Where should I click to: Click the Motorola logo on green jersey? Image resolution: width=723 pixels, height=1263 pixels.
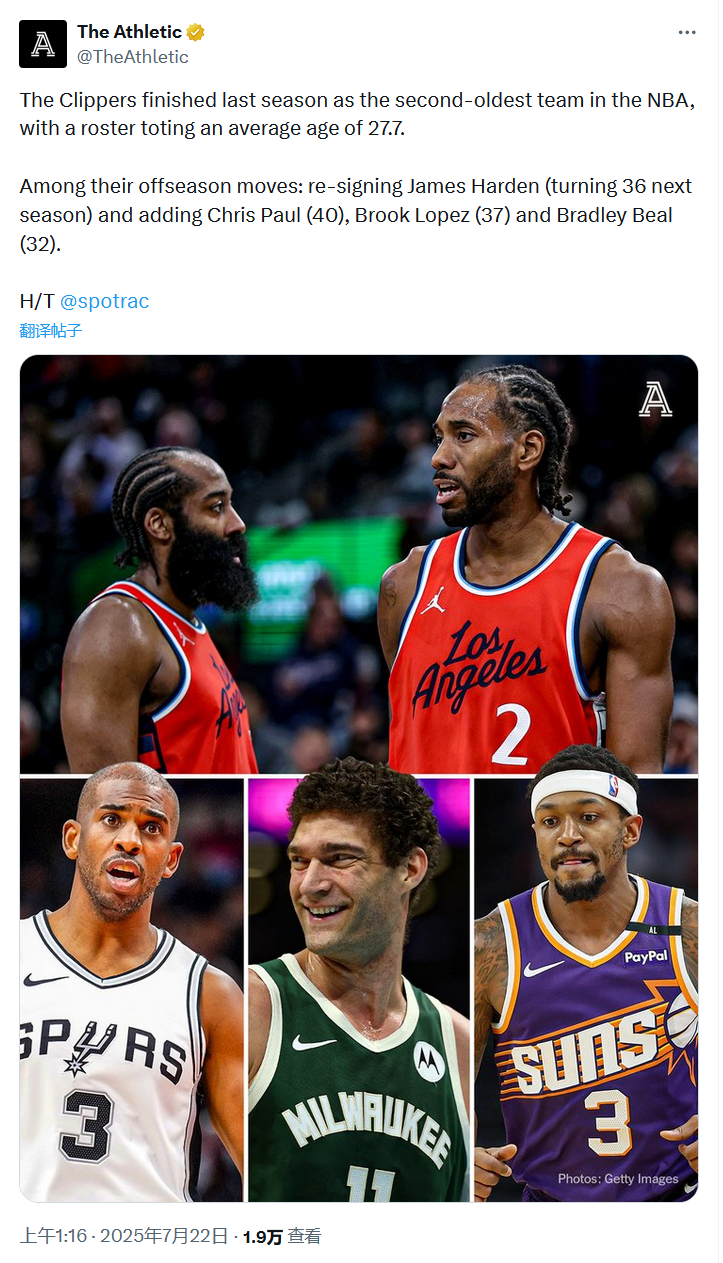tap(429, 1061)
